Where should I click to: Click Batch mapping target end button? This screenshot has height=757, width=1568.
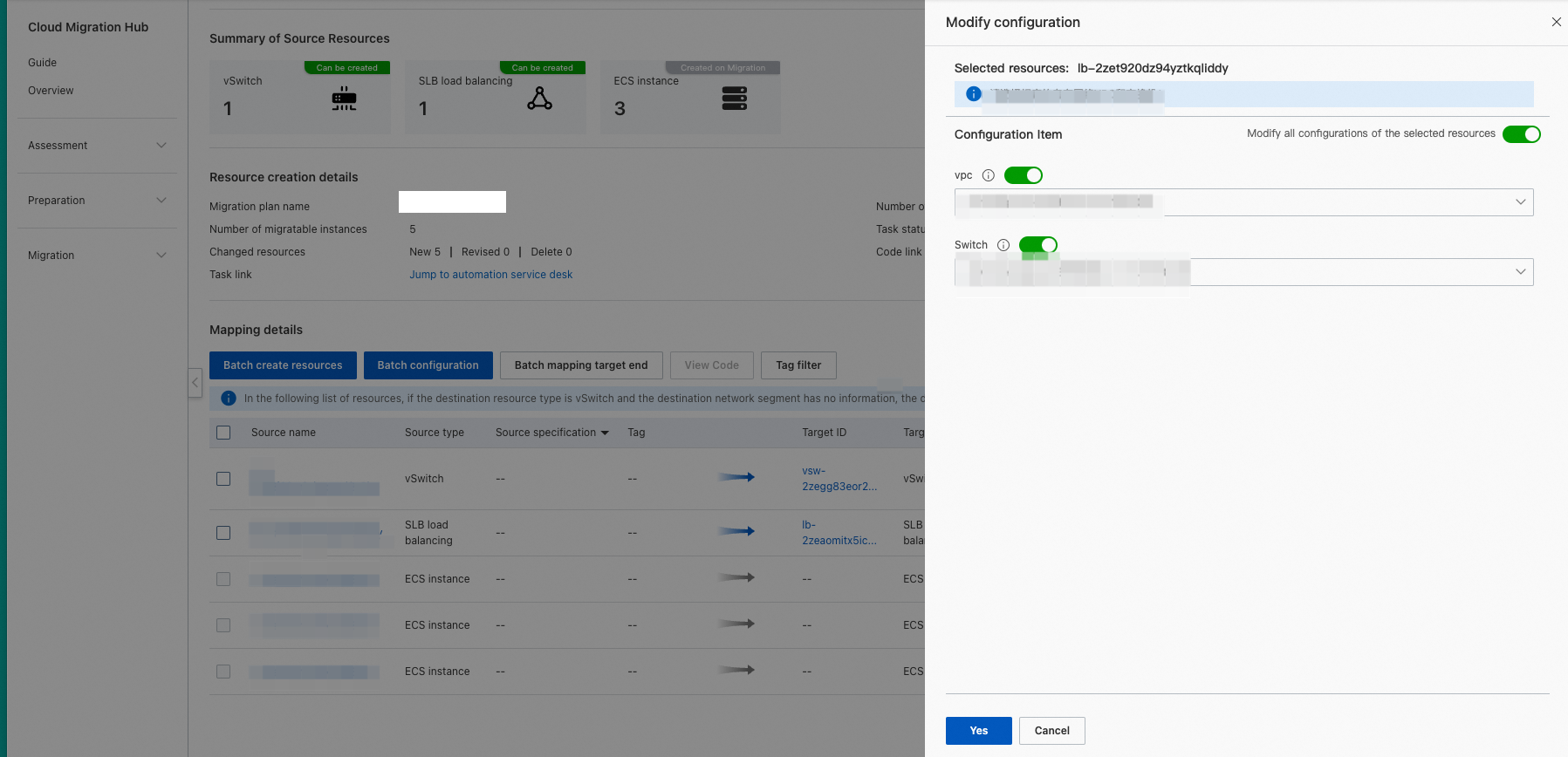[581, 365]
